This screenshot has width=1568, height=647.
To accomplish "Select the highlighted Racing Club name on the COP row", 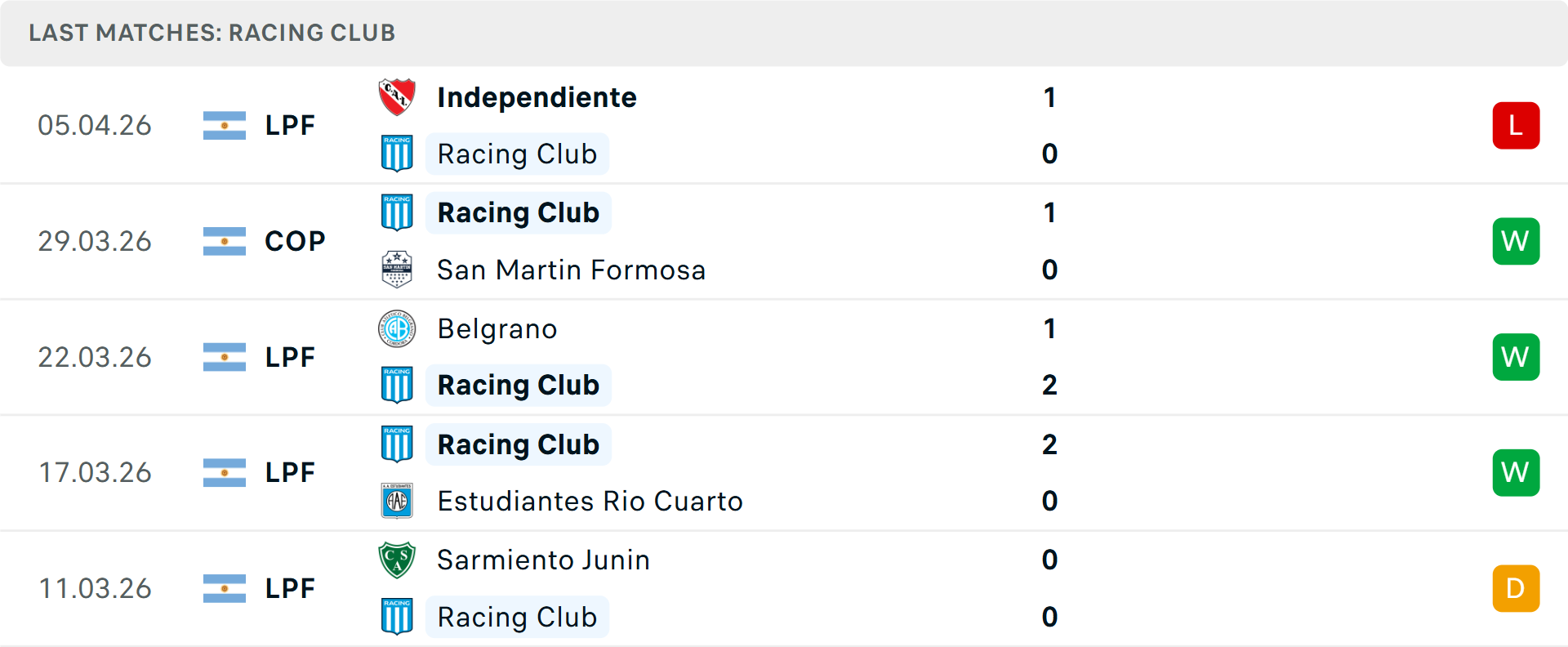I will tap(518, 212).
